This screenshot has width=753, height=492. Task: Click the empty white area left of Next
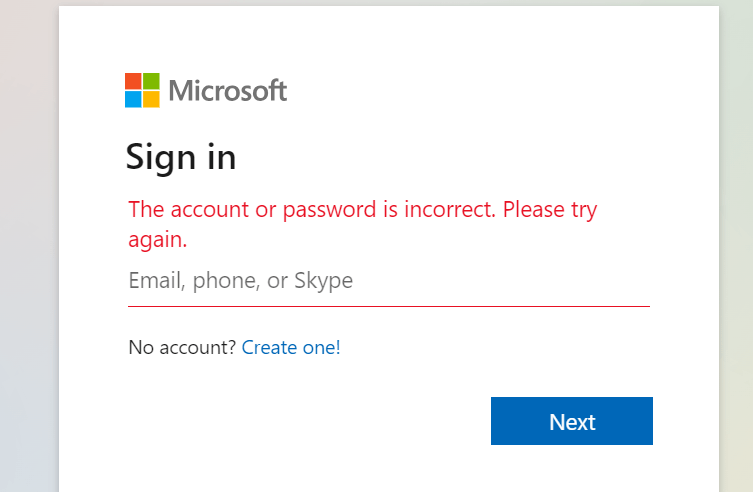point(300,422)
